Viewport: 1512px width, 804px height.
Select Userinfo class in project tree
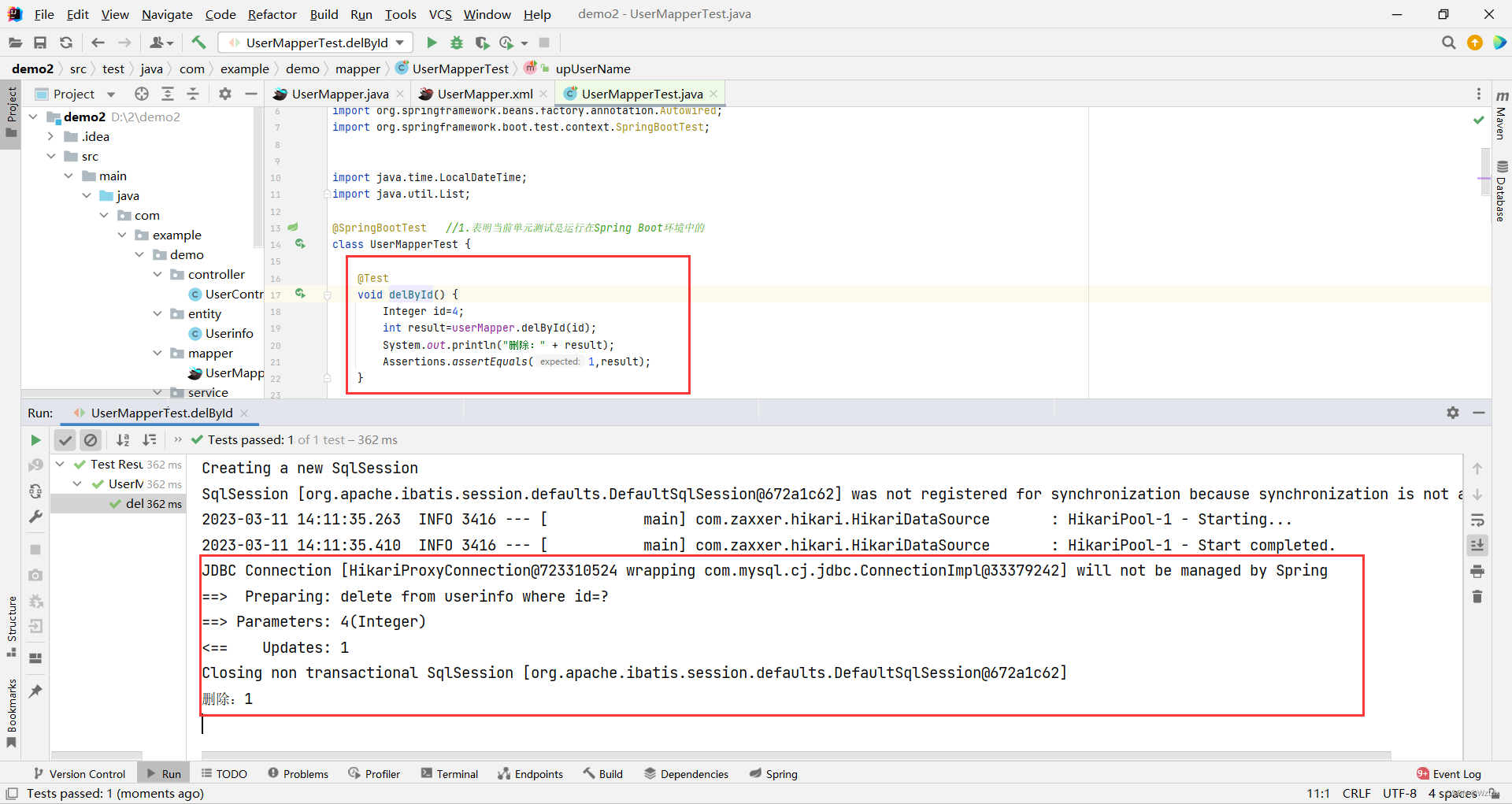(229, 333)
